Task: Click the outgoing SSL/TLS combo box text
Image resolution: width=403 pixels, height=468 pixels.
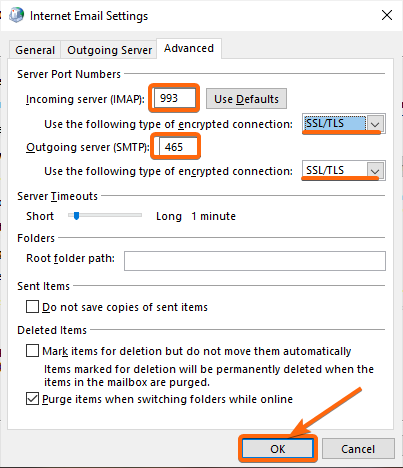Action: tap(325, 170)
